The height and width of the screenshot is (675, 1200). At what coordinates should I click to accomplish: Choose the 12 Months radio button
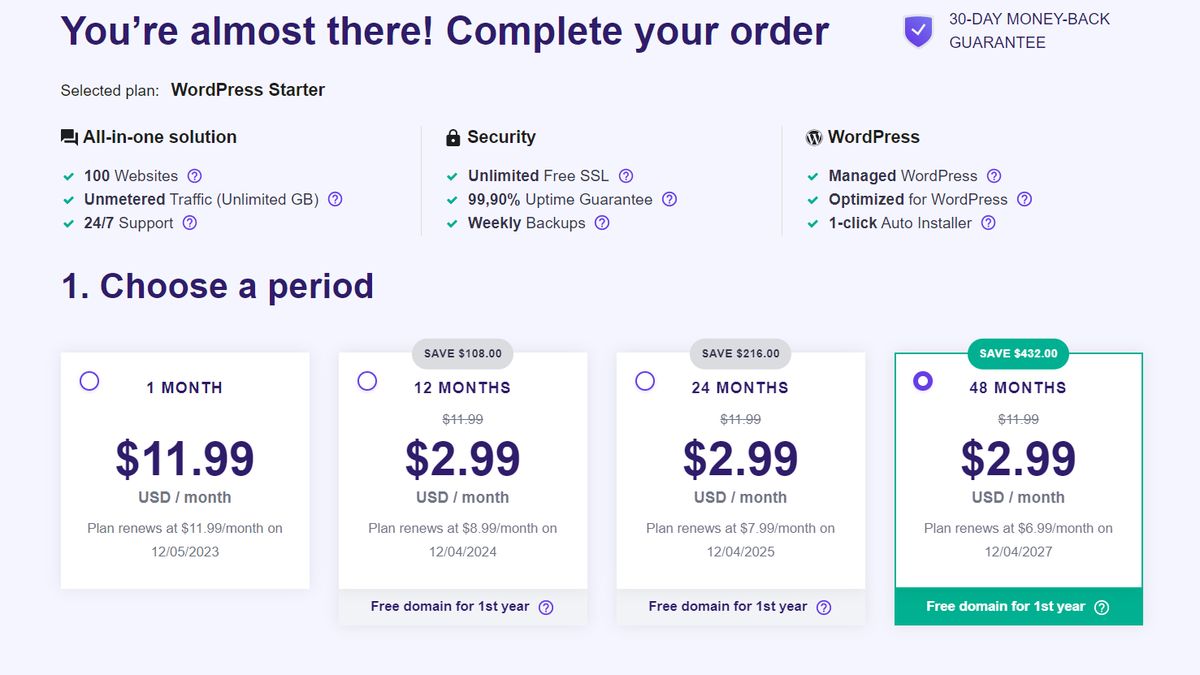tap(367, 381)
